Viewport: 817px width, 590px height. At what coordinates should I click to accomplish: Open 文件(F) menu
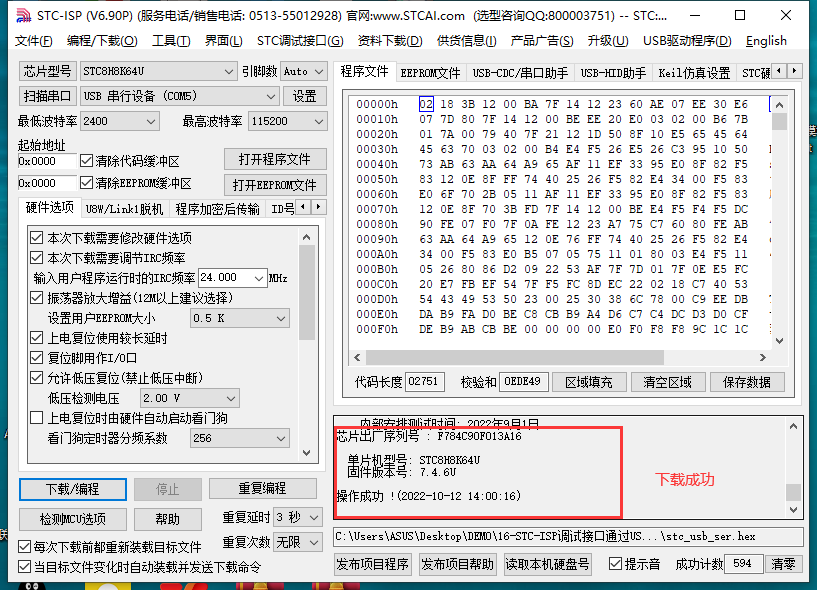tap(34, 41)
